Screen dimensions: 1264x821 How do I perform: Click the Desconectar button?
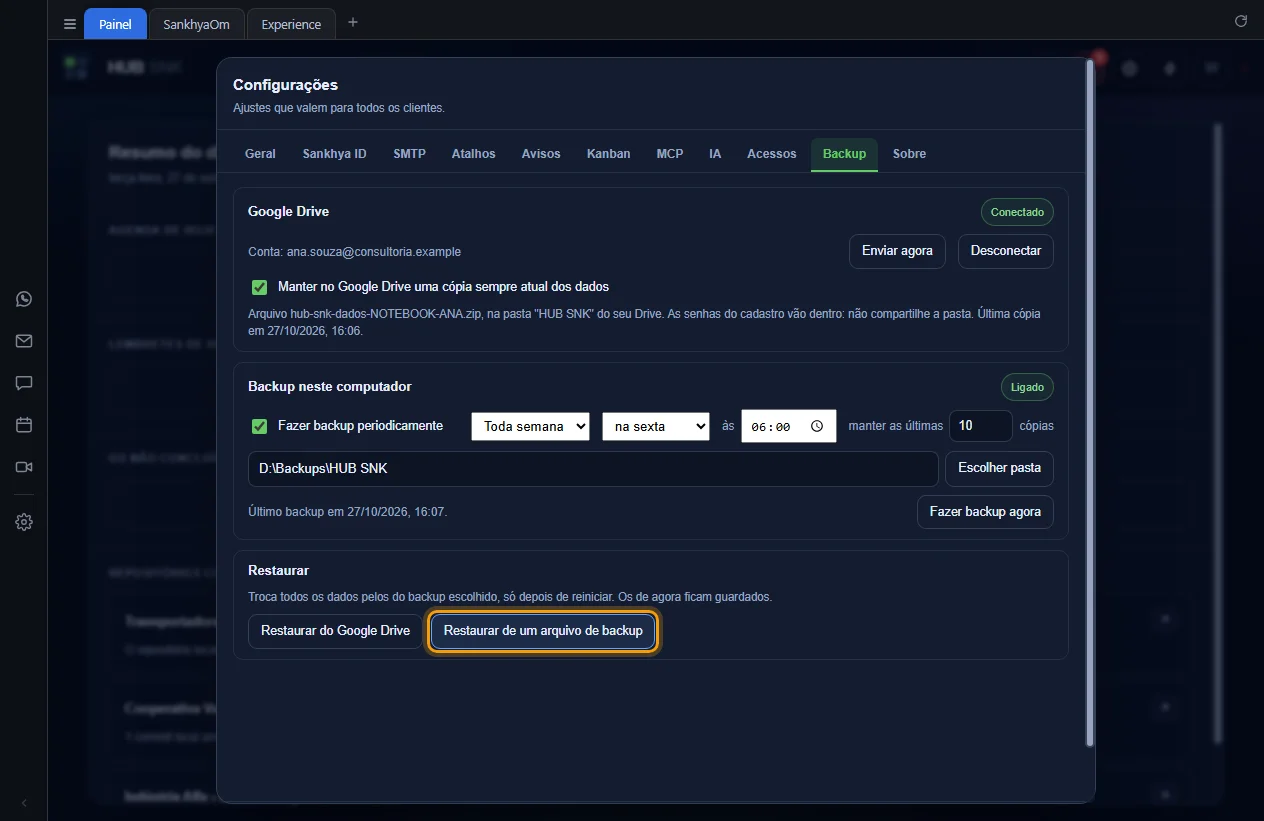1006,251
